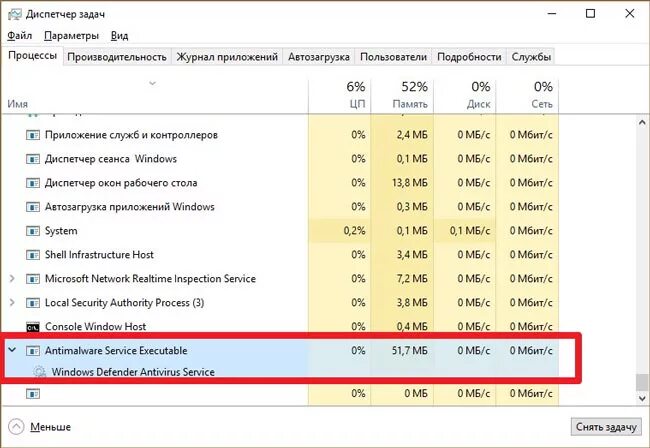Minimize the Диспетчер задач window

click(x=552, y=14)
